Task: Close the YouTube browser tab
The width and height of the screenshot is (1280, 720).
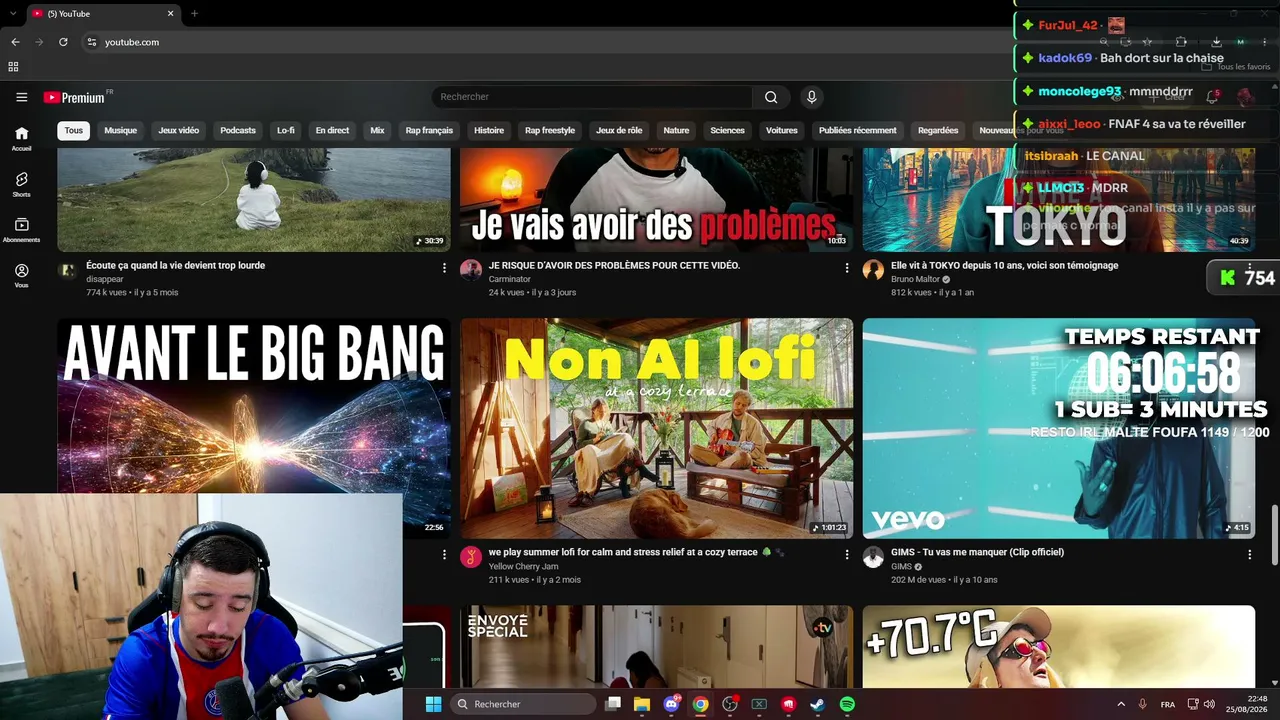Action: [171, 13]
